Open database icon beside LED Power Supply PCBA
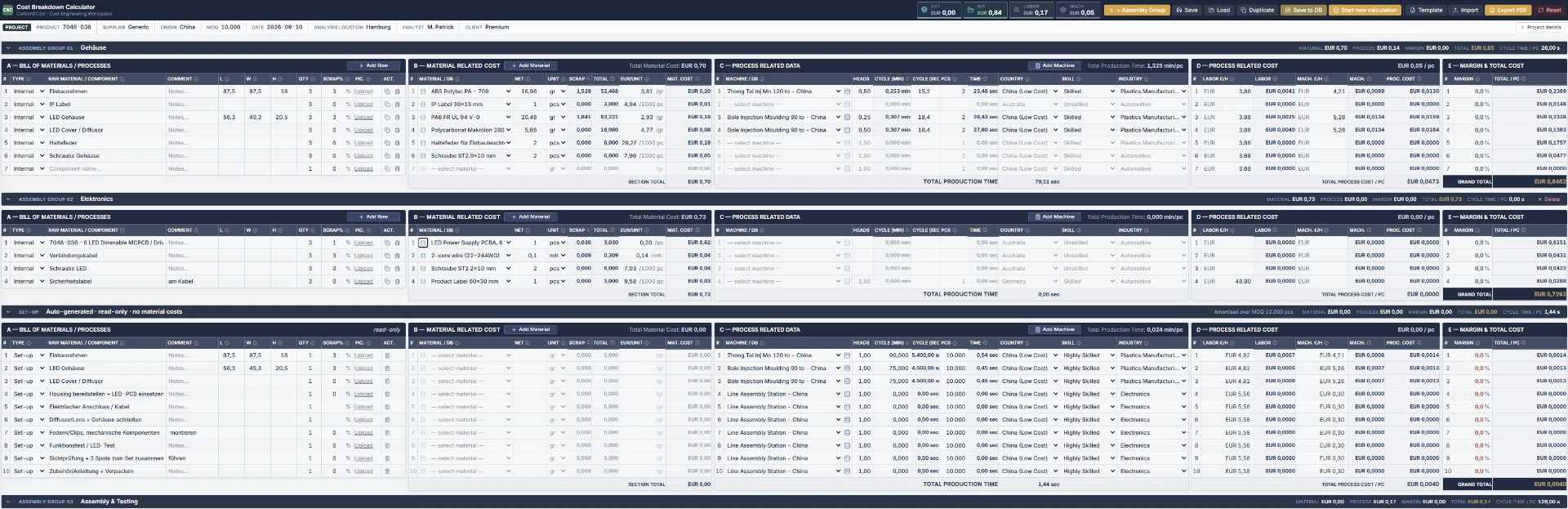The height and width of the screenshot is (509, 1568). click(x=423, y=243)
